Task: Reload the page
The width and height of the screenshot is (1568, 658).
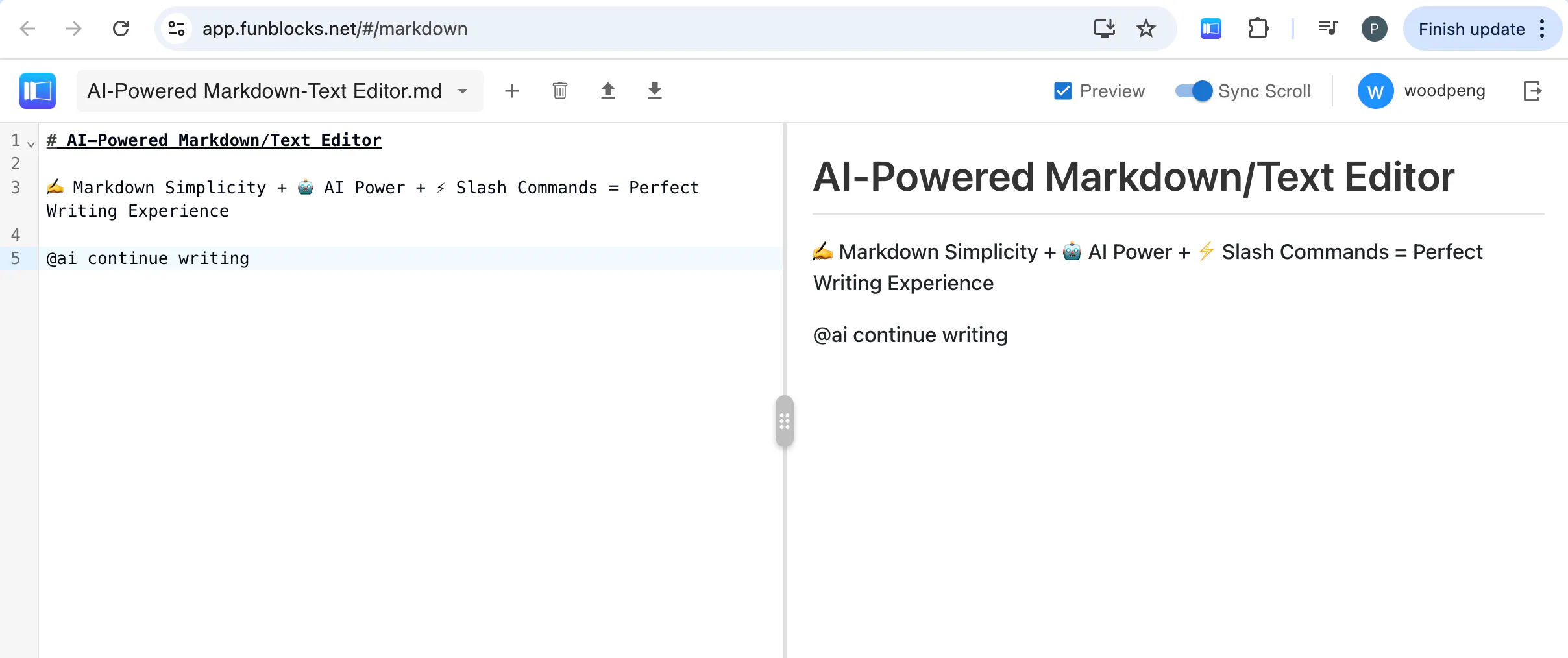Action: pos(121,29)
